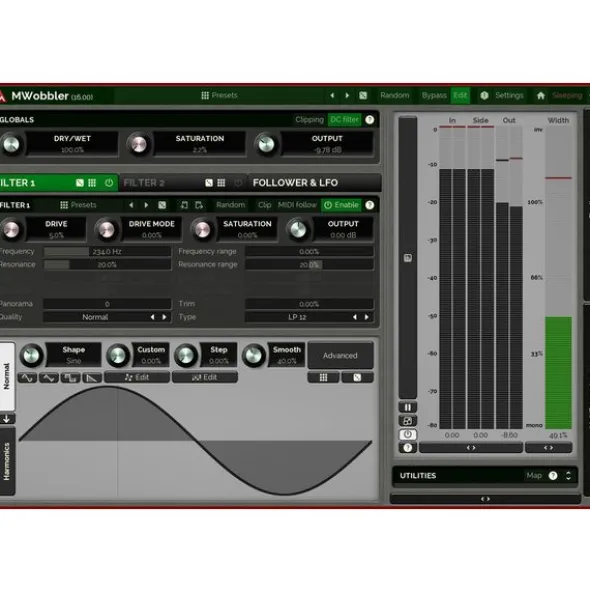Viewport: 590px width, 591px height.
Task: Go to next preset in MWobbler title bar
Action: (x=347, y=96)
